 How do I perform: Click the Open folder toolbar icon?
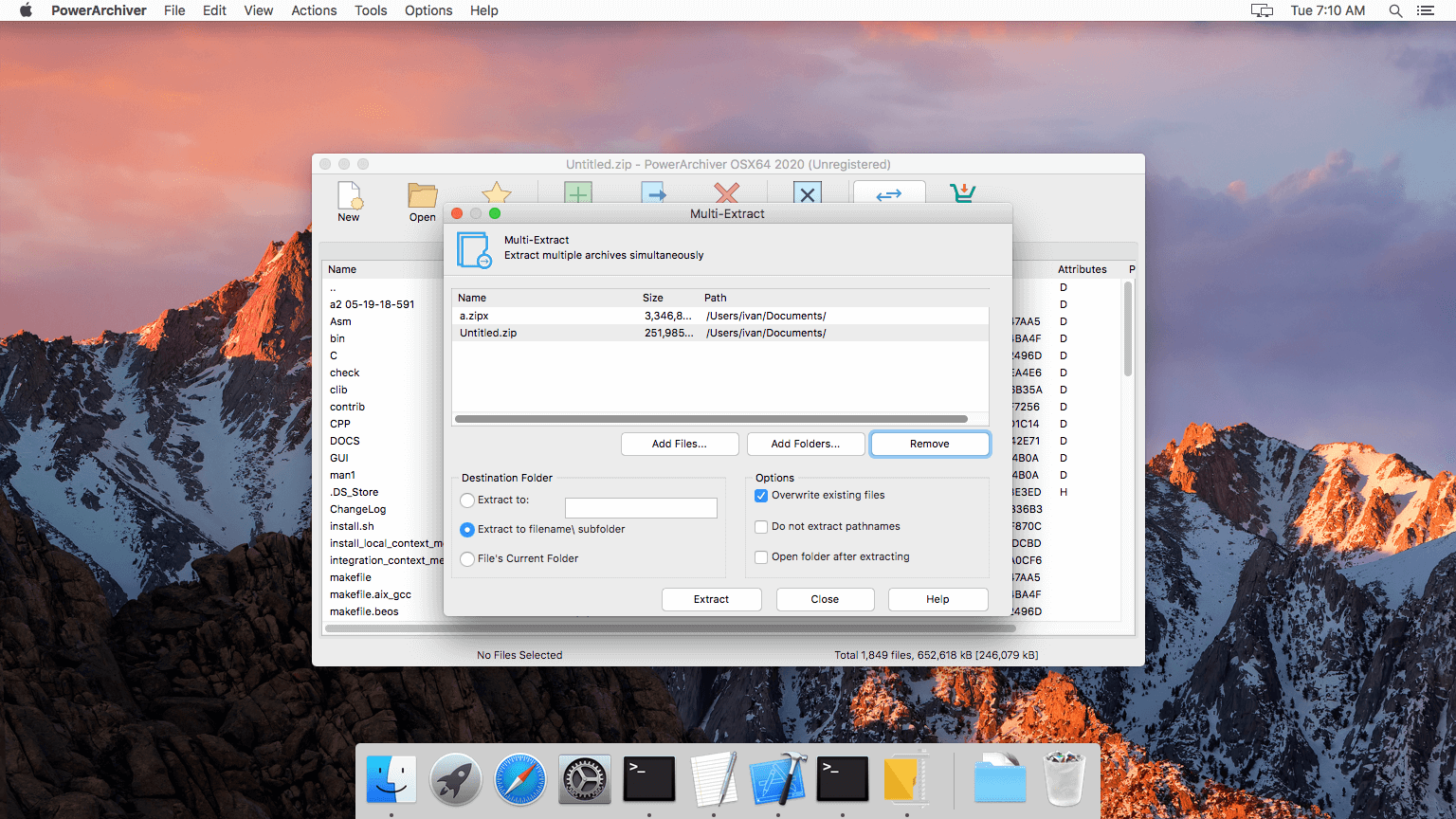pyautogui.click(x=422, y=197)
